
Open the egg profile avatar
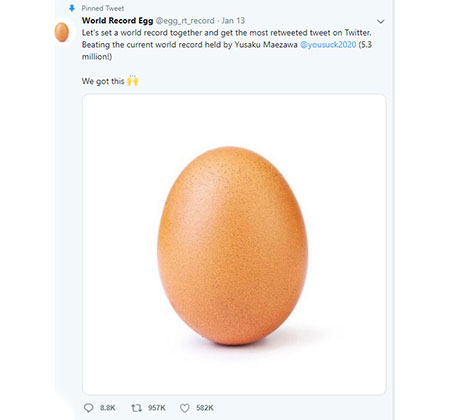coord(62,32)
